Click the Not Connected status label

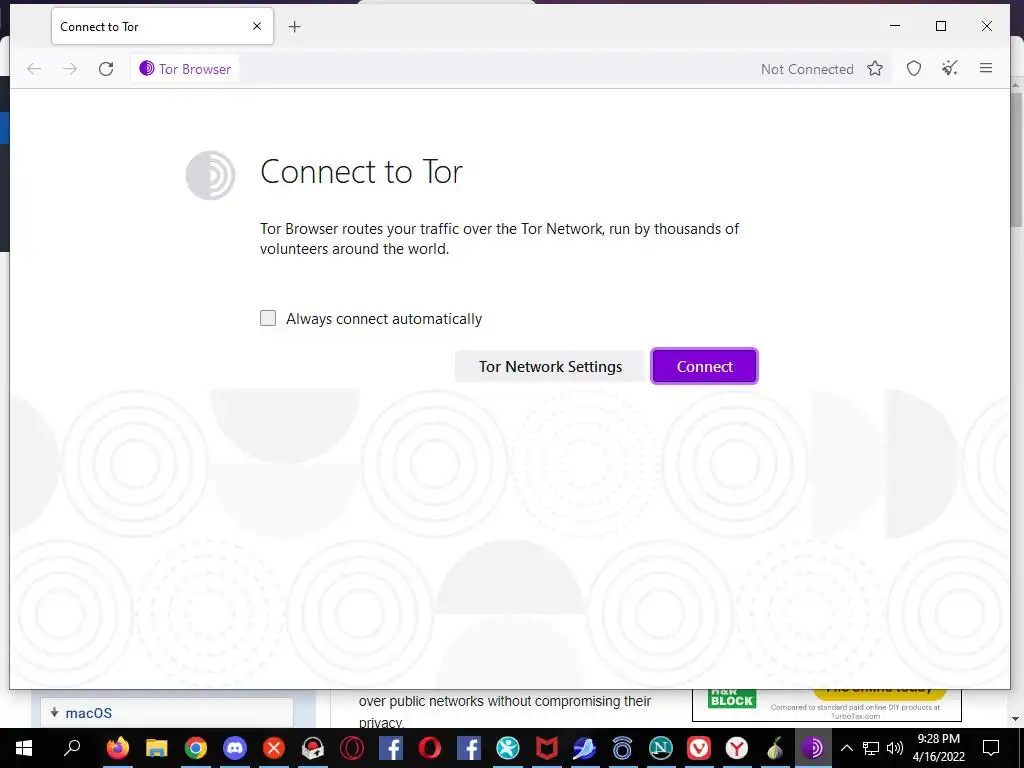(x=807, y=69)
